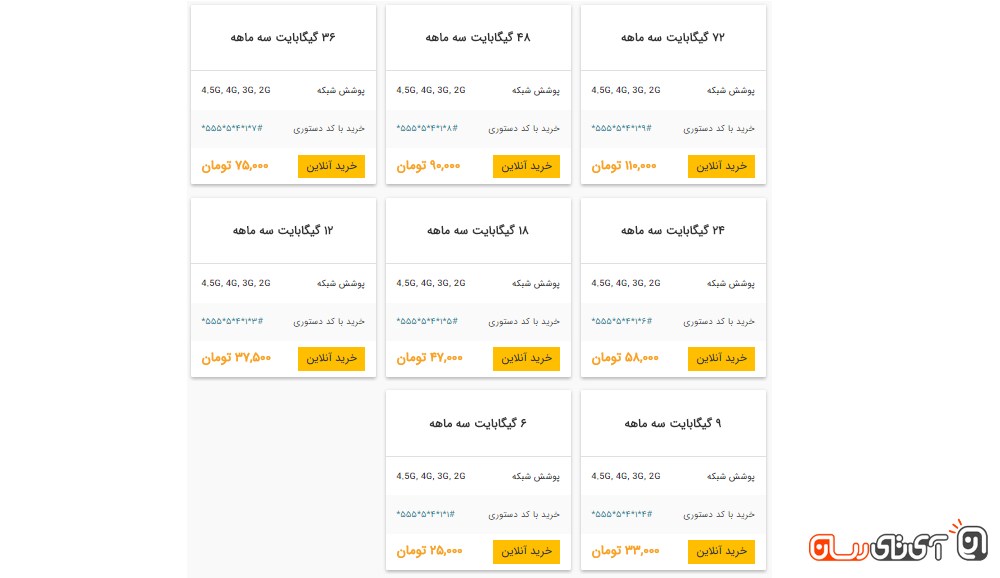Viewport: 1000px width, 578px height.
Task: Click USSD code of the 6 GB package
Action: 425,514
